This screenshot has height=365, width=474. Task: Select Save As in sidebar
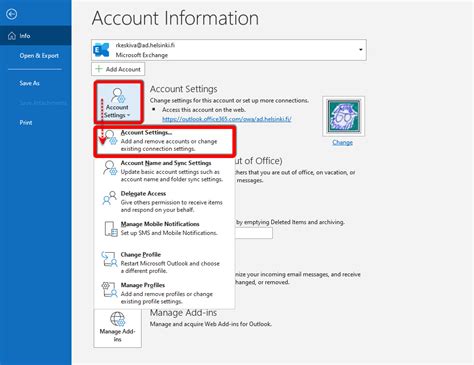pos(29,83)
